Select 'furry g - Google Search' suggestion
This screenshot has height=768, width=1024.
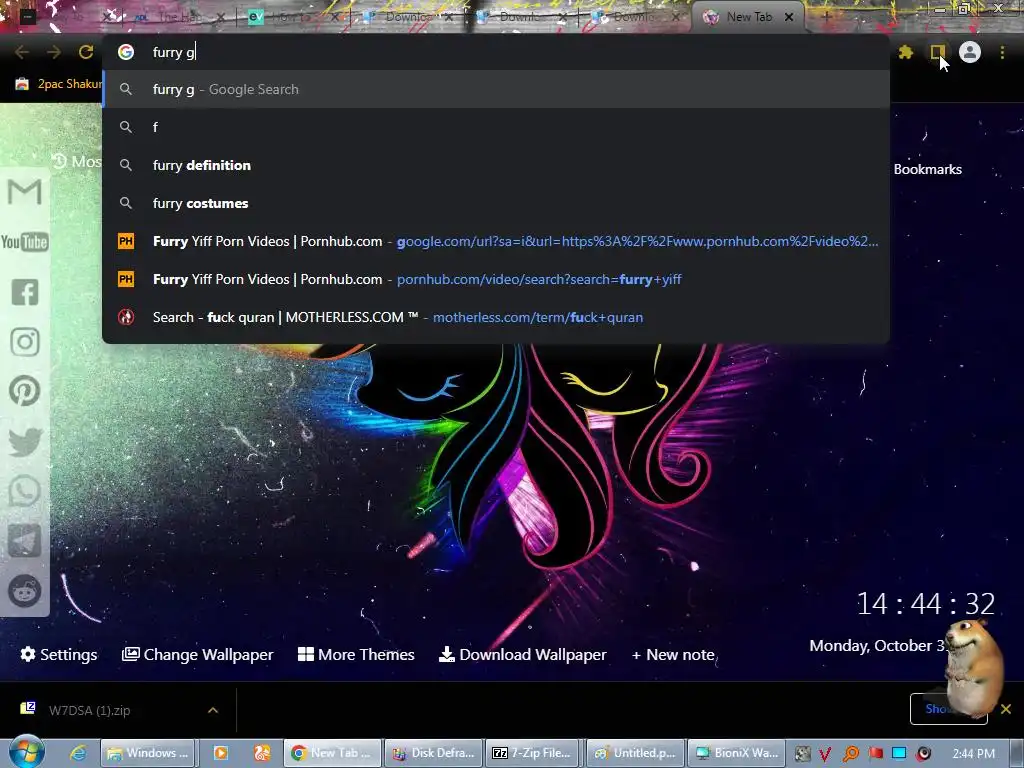tap(496, 89)
